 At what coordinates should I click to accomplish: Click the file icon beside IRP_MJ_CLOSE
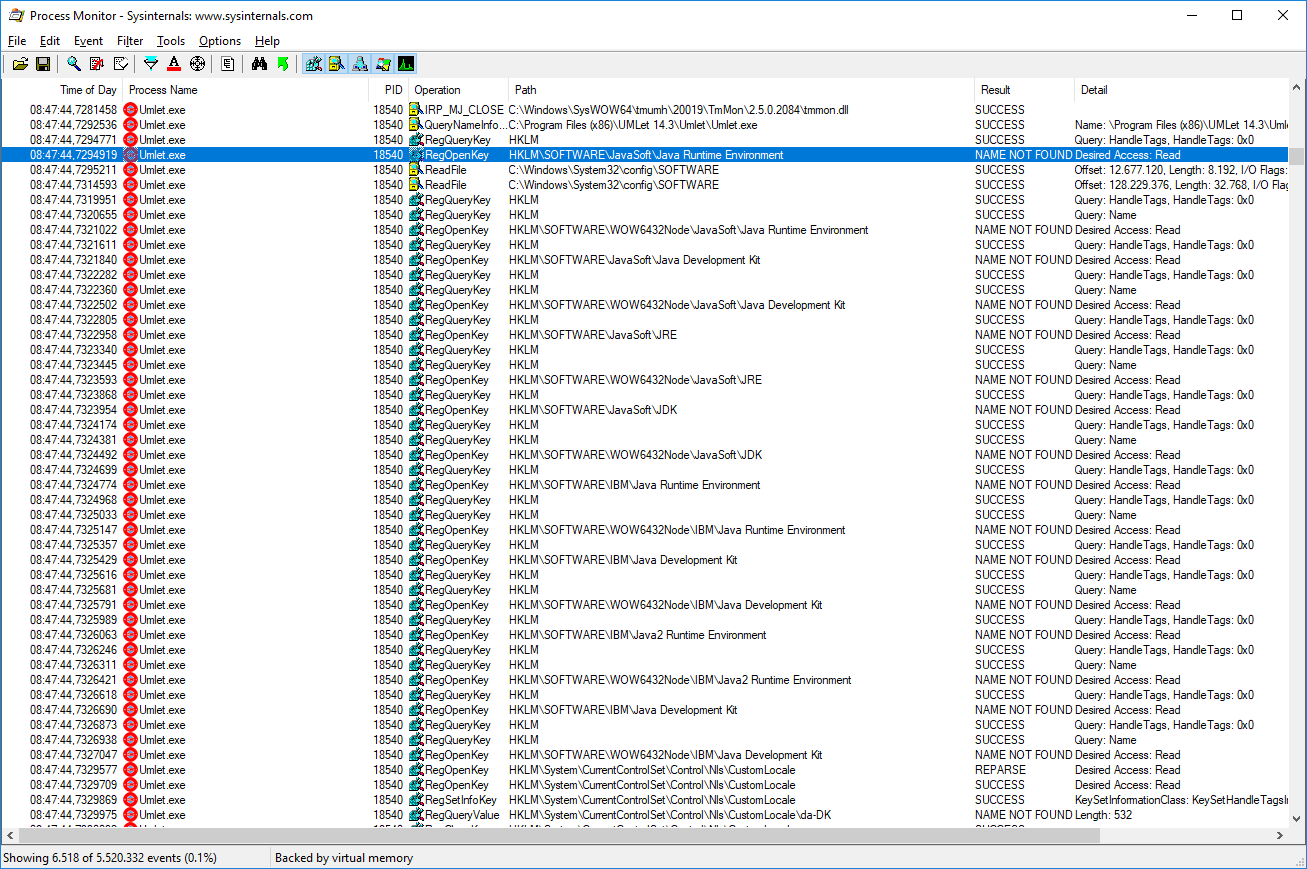click(x=416, y=110)
